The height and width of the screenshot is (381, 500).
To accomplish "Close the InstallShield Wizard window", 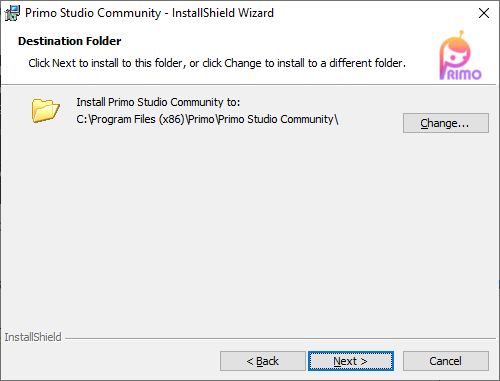I will point(484,13).
